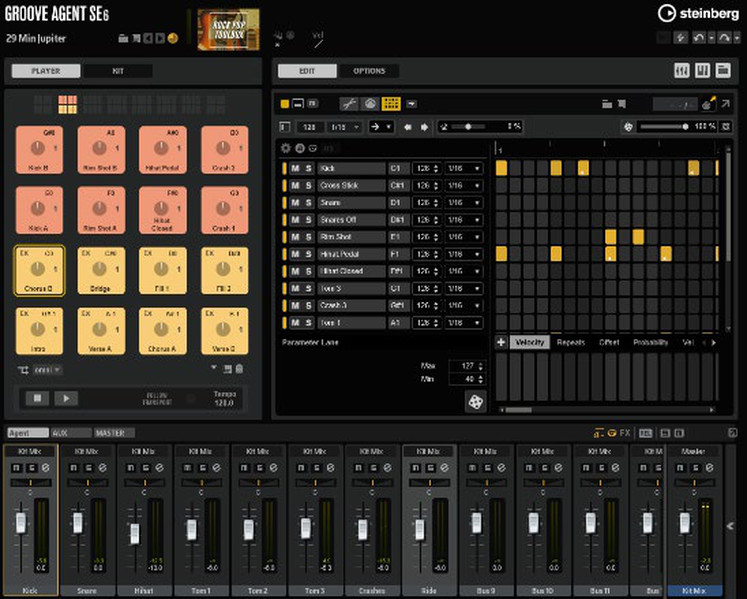747x599 pixels.
Task: Open the lane settings gear icon
Action: (285, 148)
